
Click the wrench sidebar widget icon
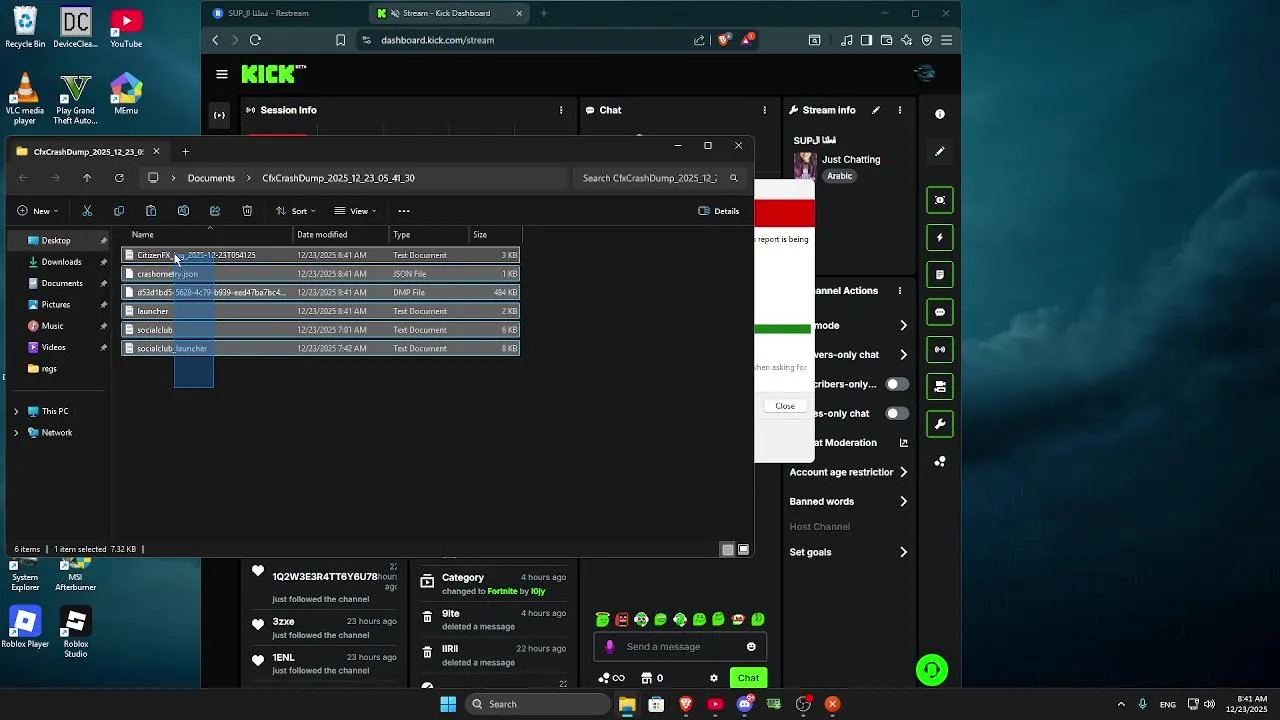click(940, 424)
